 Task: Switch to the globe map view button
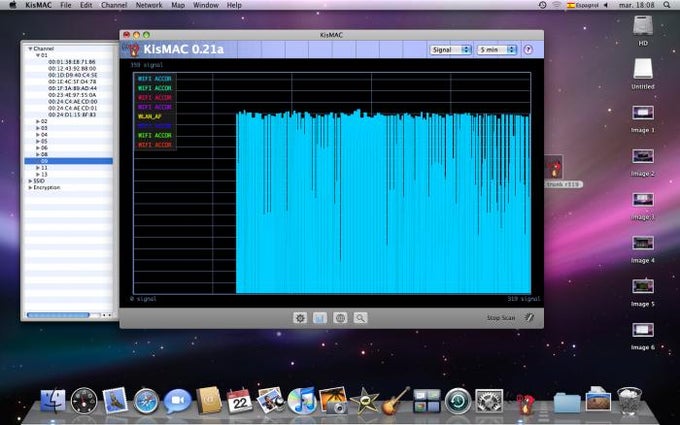click(x=340, y=318)
